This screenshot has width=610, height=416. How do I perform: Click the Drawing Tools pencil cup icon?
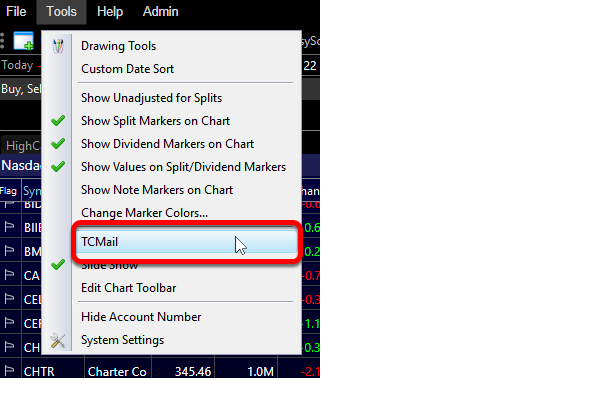pos(58,46)
